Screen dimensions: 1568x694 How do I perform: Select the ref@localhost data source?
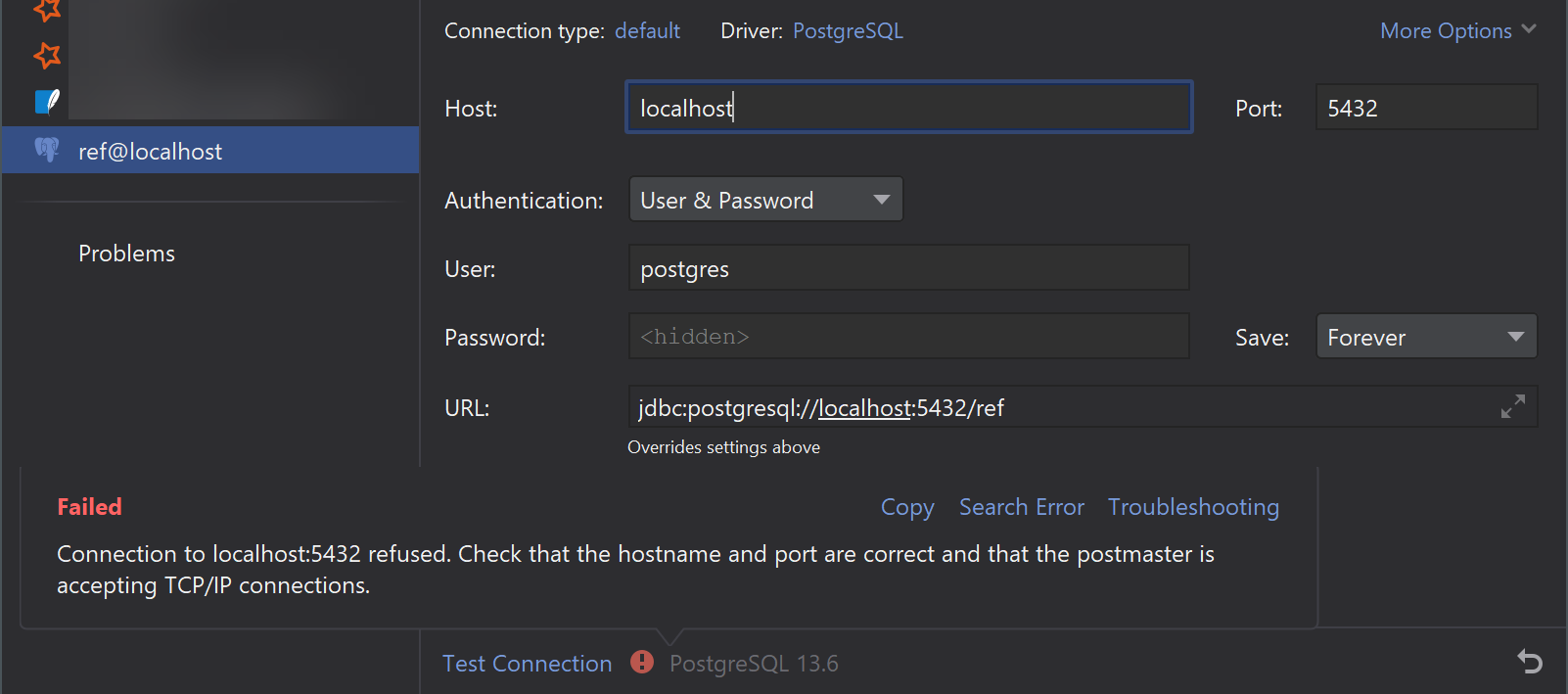tap(210, 151)
